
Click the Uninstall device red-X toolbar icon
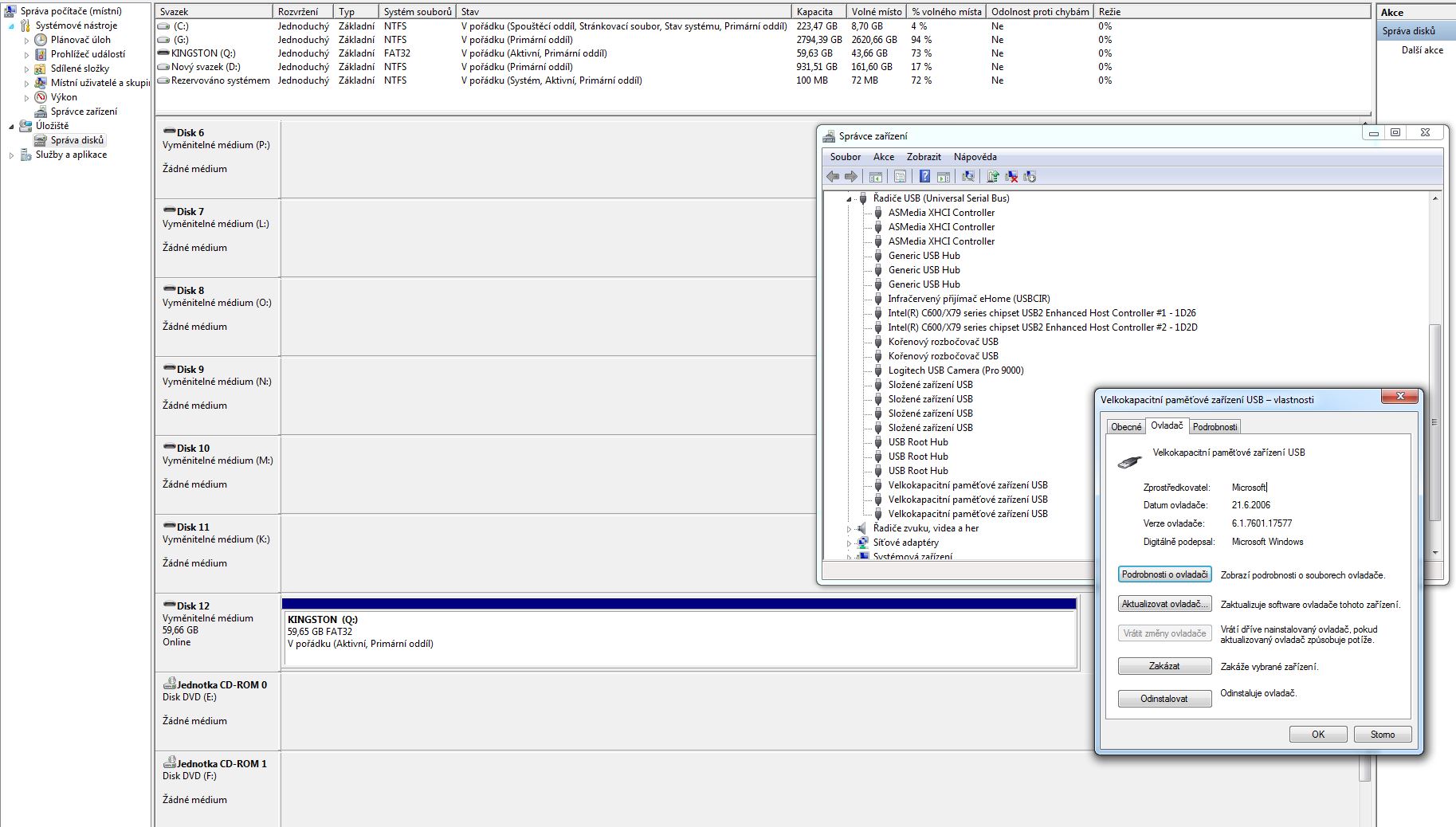point(1011,176)
